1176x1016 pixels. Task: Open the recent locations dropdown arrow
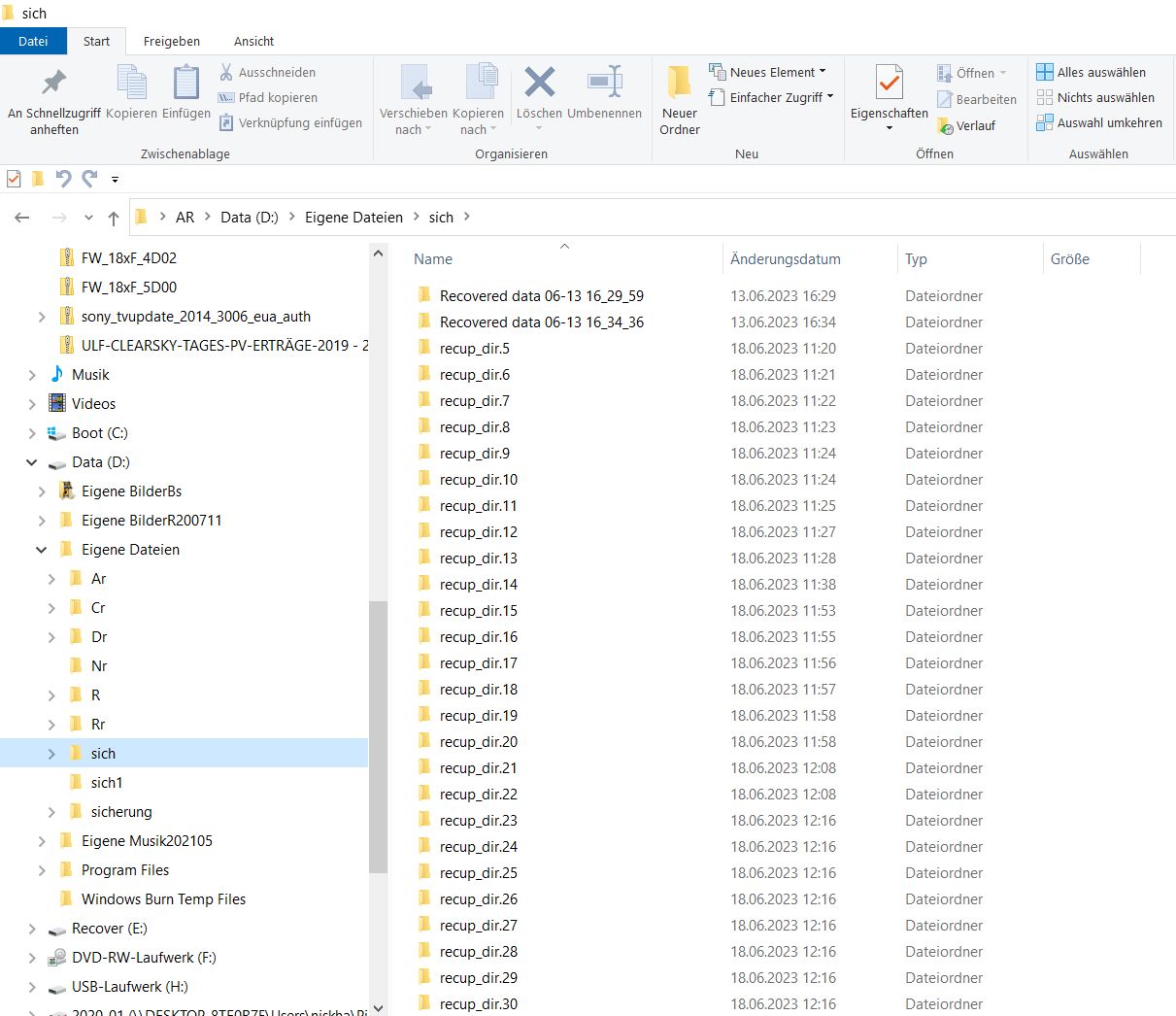(x=88, y=218)
